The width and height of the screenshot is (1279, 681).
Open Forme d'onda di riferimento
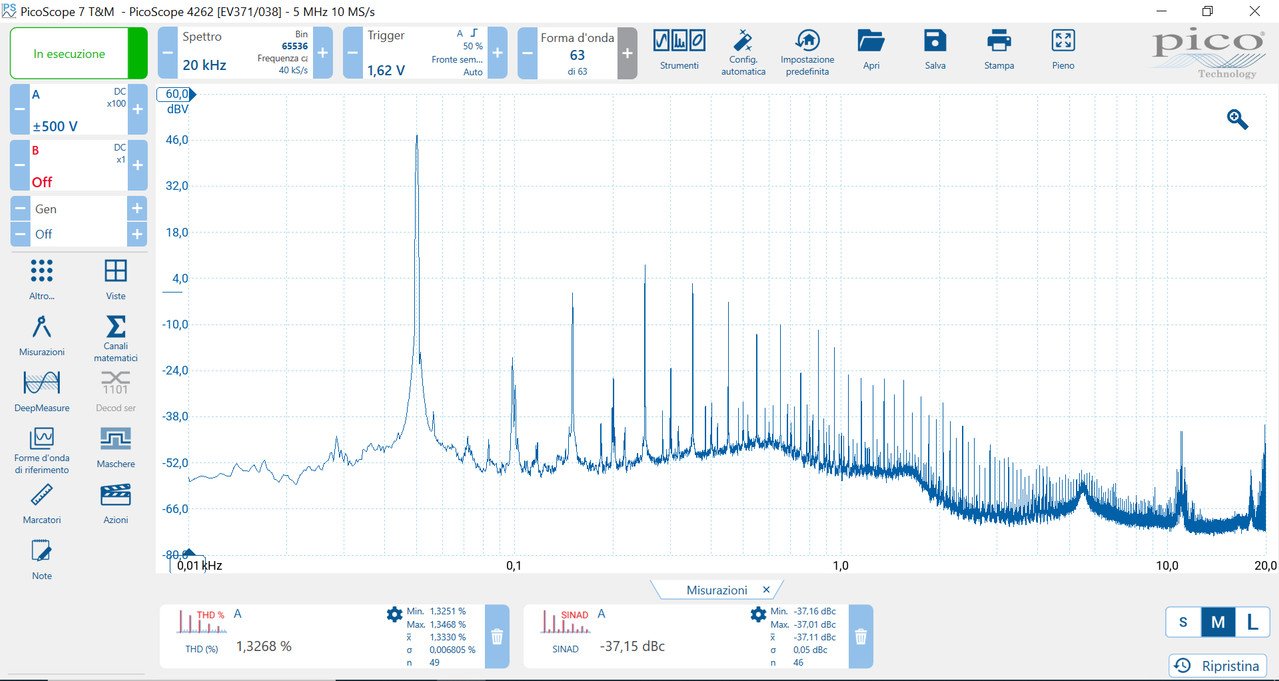pos(41,450)
